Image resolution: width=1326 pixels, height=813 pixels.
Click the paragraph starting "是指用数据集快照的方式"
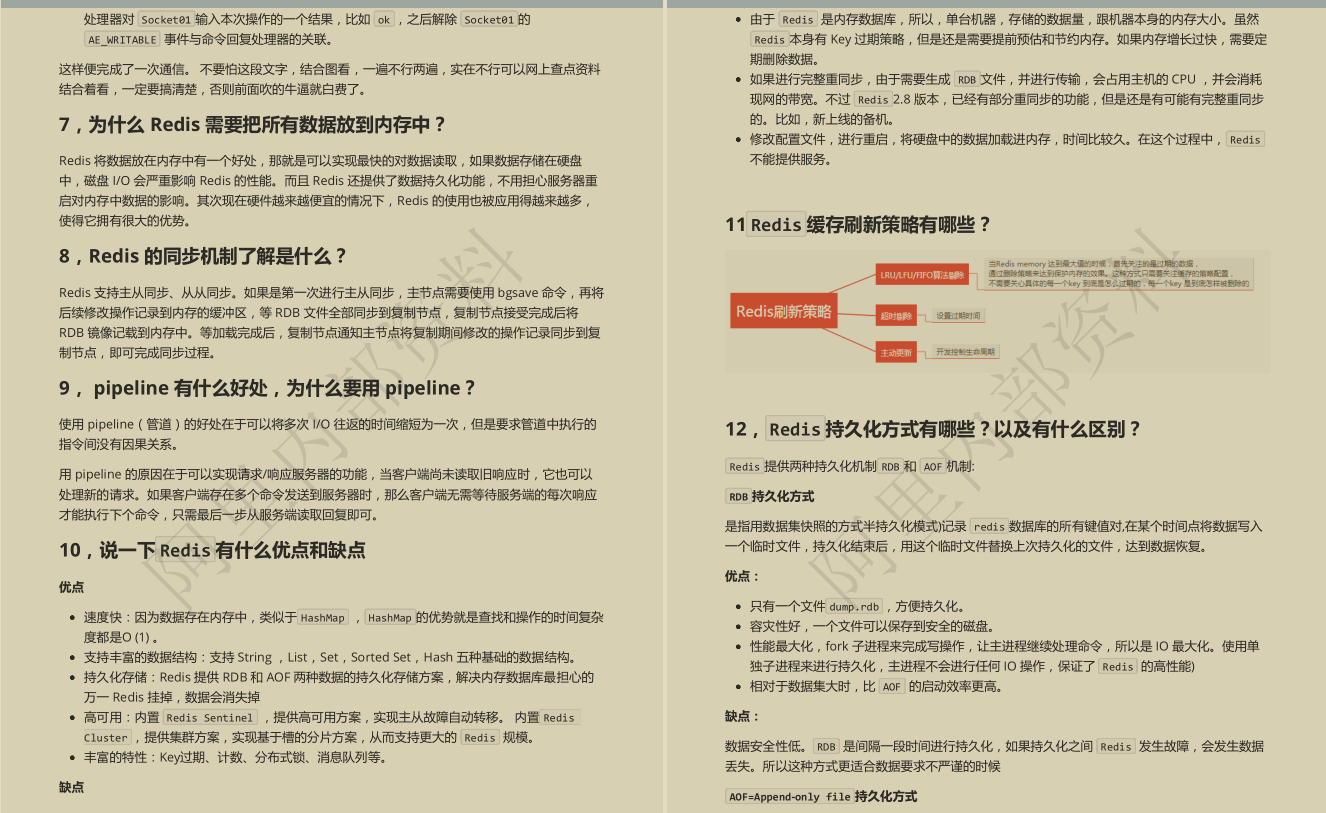994,536
